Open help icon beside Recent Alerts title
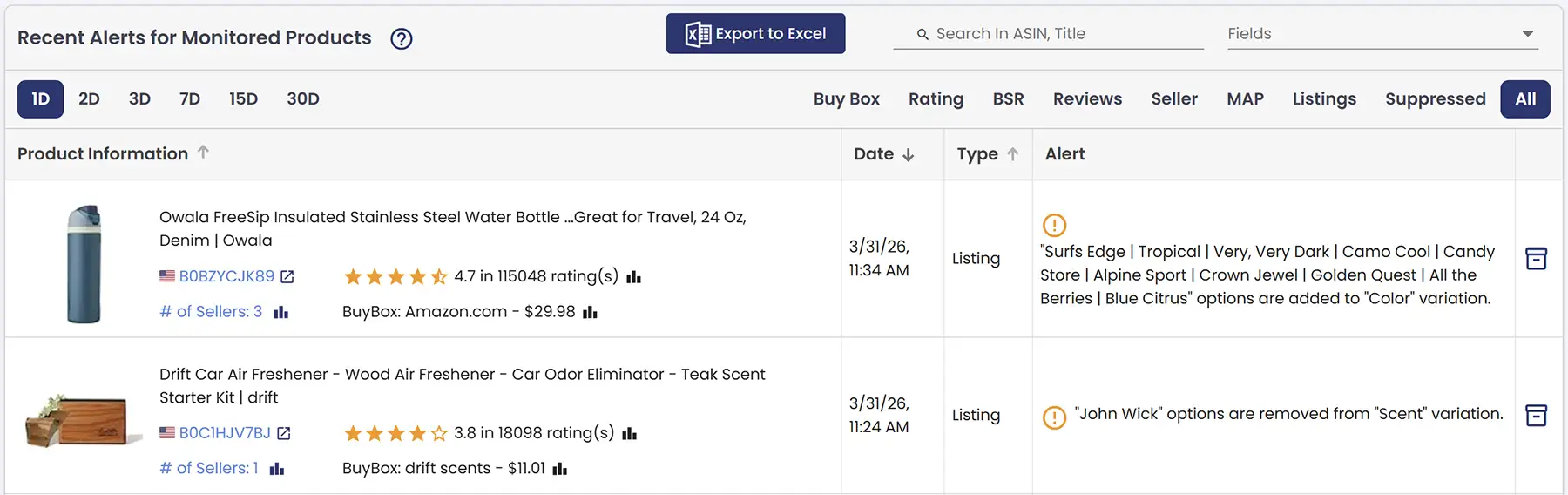The image size is (1568, 495). click(x=401, y=38)
